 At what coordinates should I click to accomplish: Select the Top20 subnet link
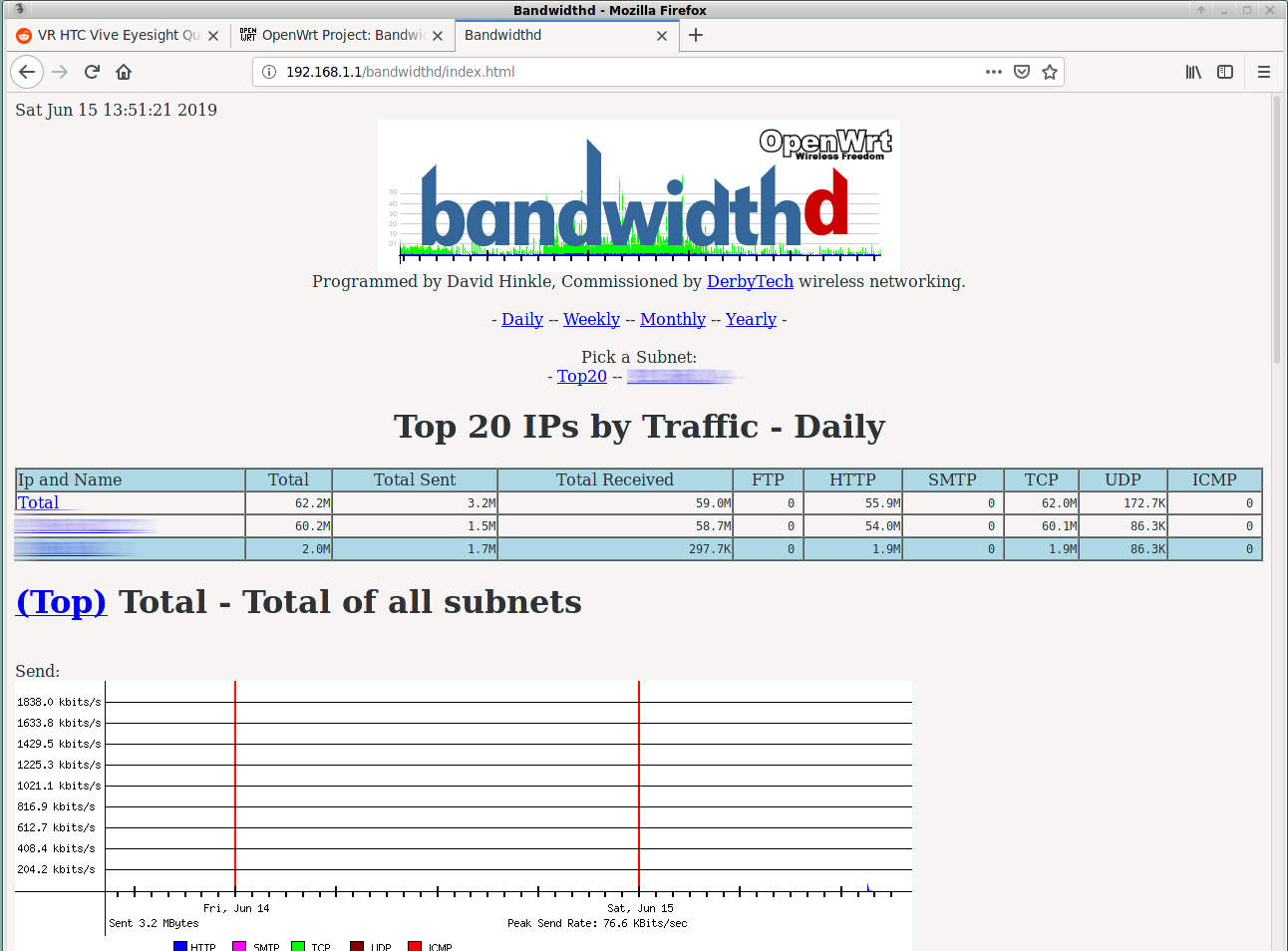tap(582, 376)
